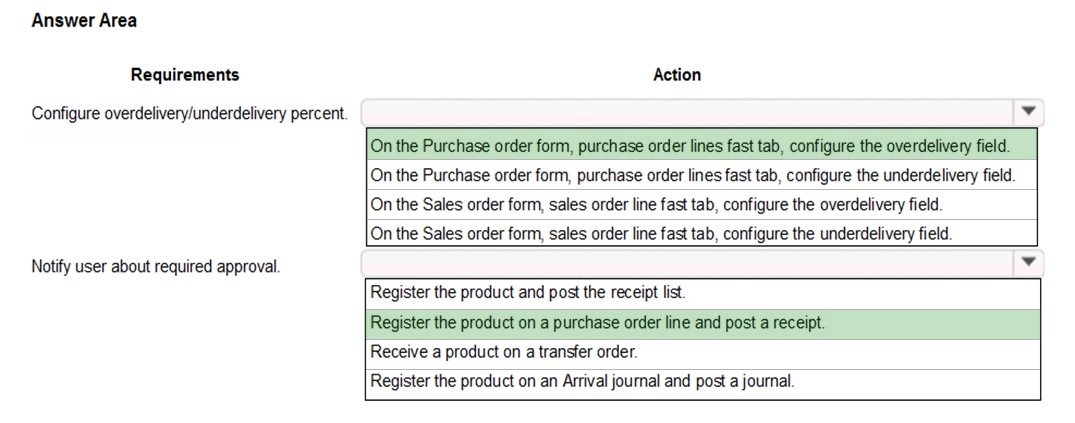
Task: Choose Sales order form overdelivery field option
Action: pos(702,204)
